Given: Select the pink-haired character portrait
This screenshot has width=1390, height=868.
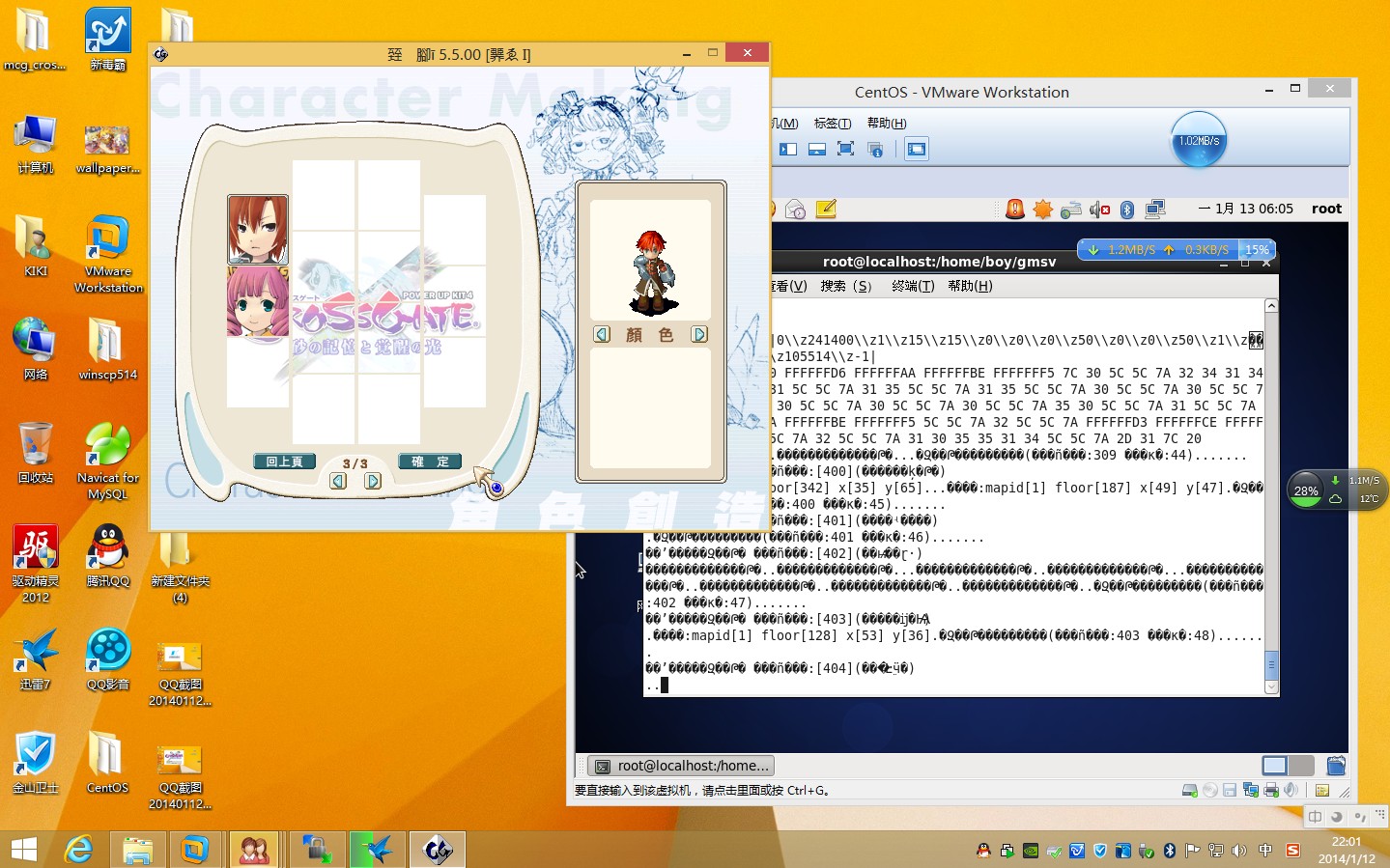Looking at the screenshot, I should pyautogui.click(x=258, y=301).
